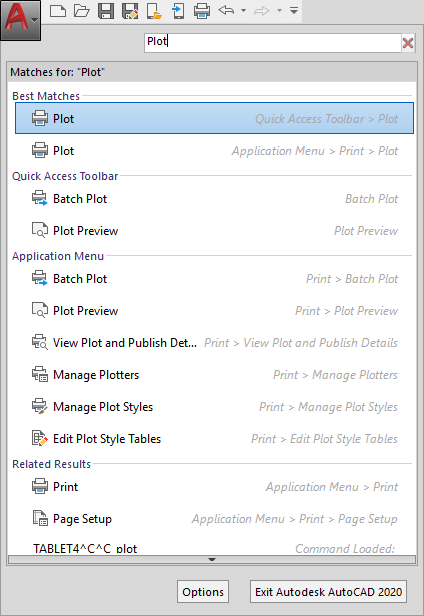424x616 pixels.
Task: Open the Undo history dropdown arrow
Action: (244, 11)
